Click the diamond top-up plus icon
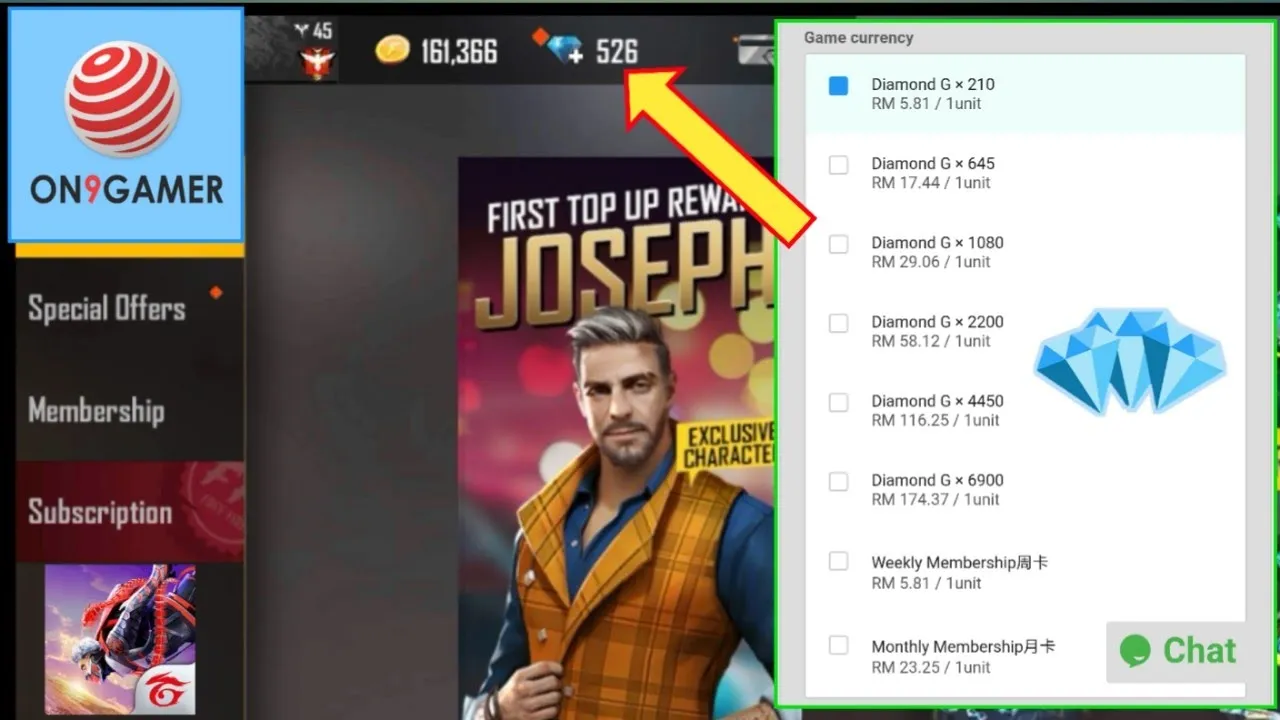1280x720 pixels. pos(565,50)
